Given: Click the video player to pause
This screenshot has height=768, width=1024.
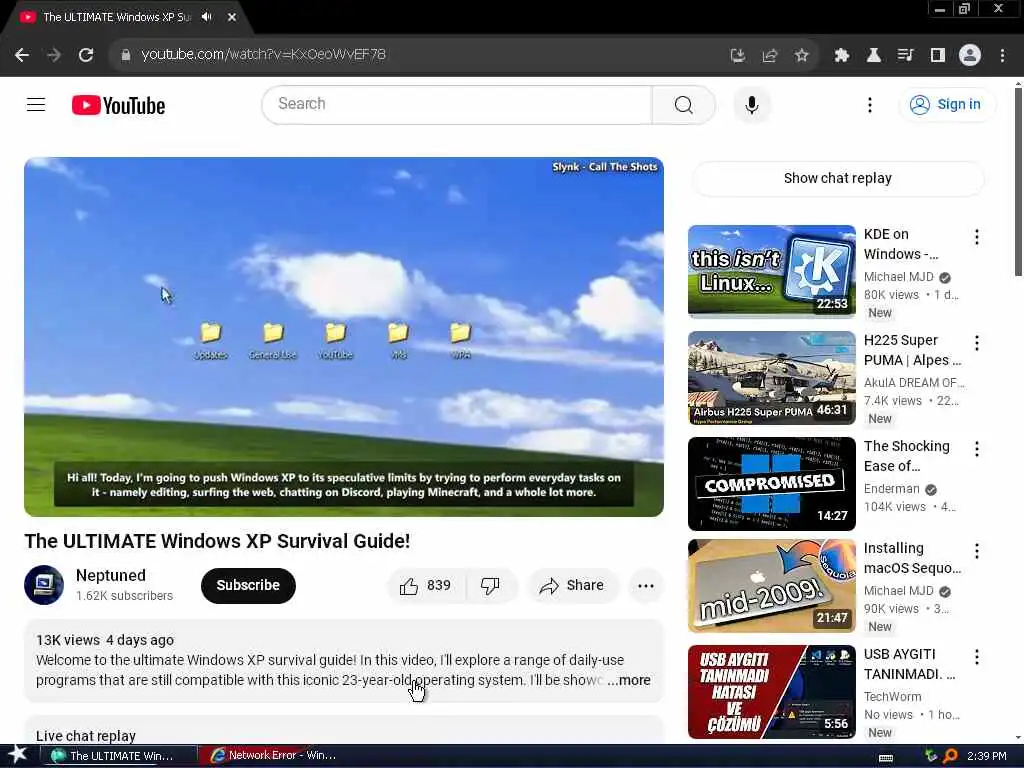Looking at the screenshot, I should (x=344, y=336).
